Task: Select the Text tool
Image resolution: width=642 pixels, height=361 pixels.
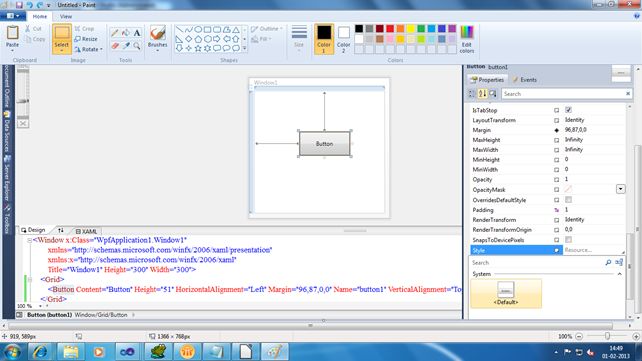Action: coord(137,33)
